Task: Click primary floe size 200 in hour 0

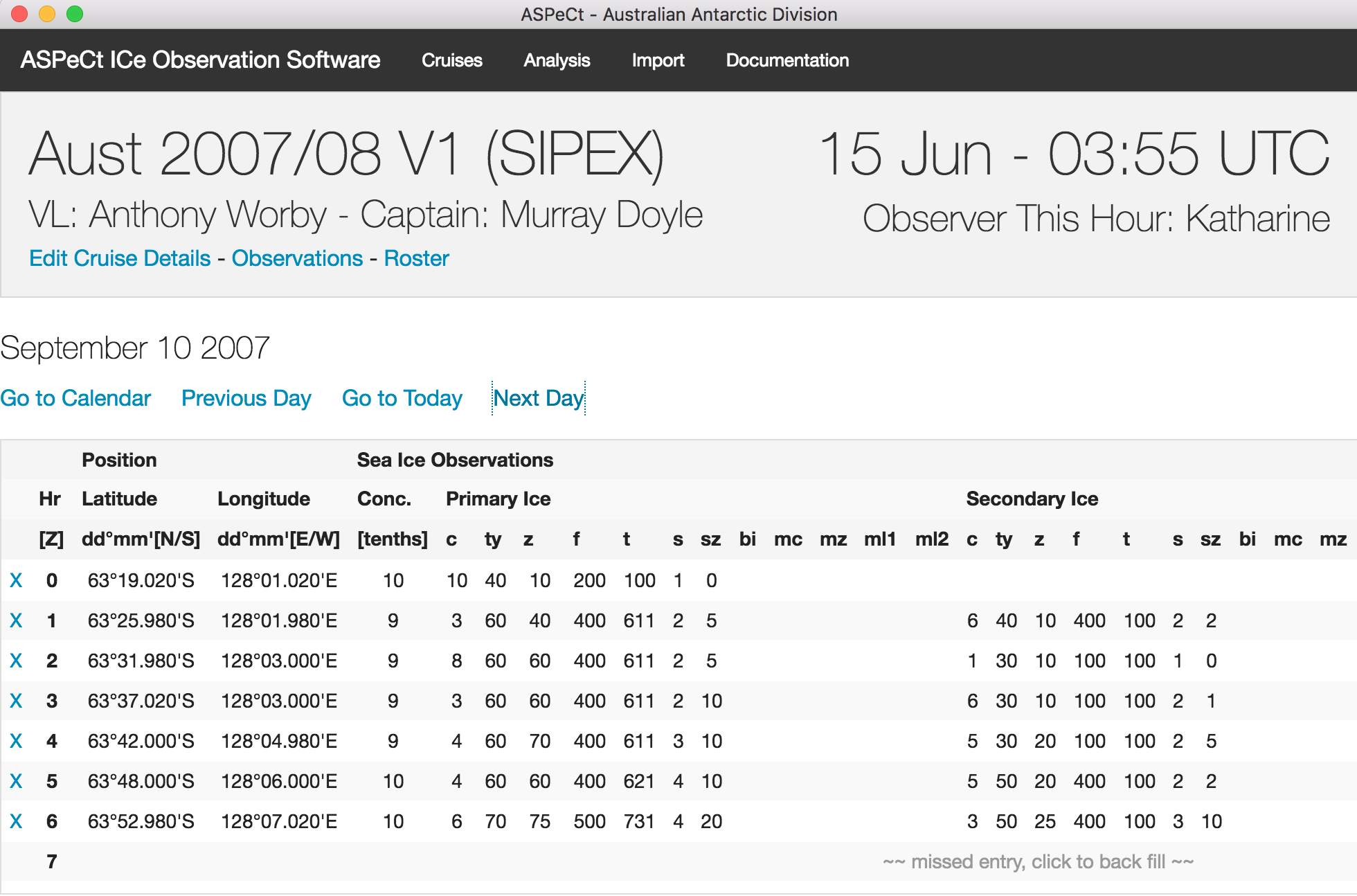Action: 590,580
